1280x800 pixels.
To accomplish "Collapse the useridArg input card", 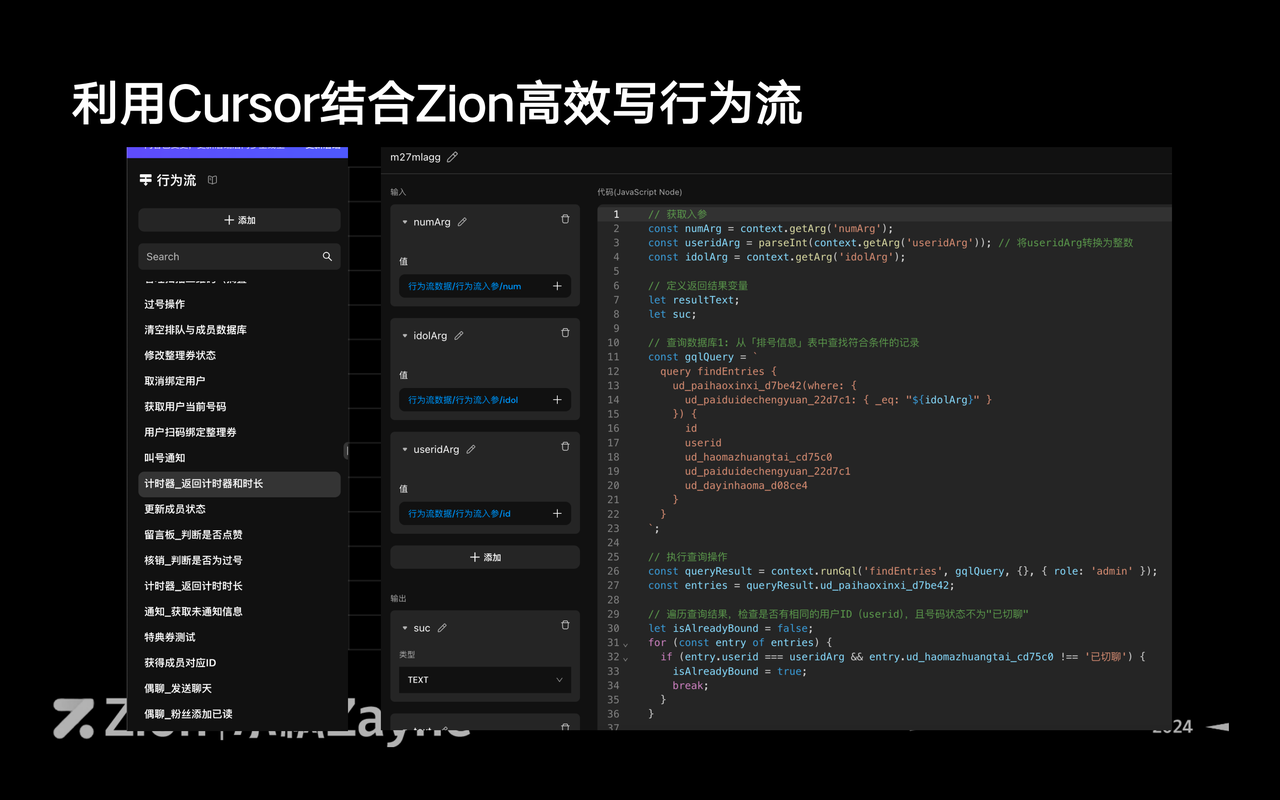I will (x=405, y=450).
